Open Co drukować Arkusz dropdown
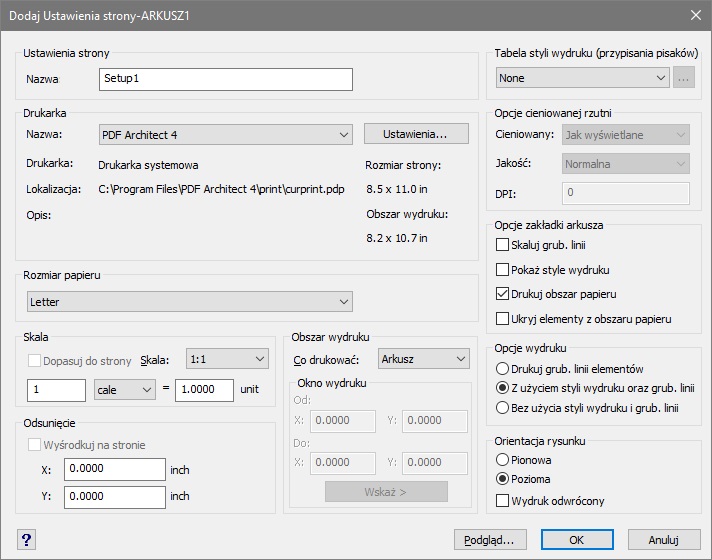The image size is (712, 560). [424, 359]
